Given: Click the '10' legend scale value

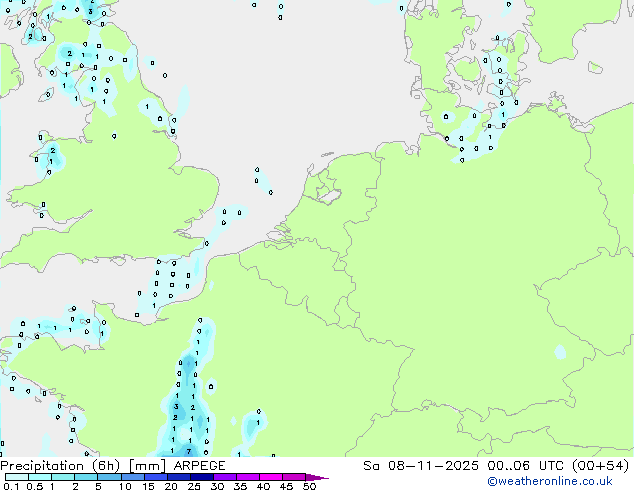Looking at the screenshot, I should (x=125, y=486).
